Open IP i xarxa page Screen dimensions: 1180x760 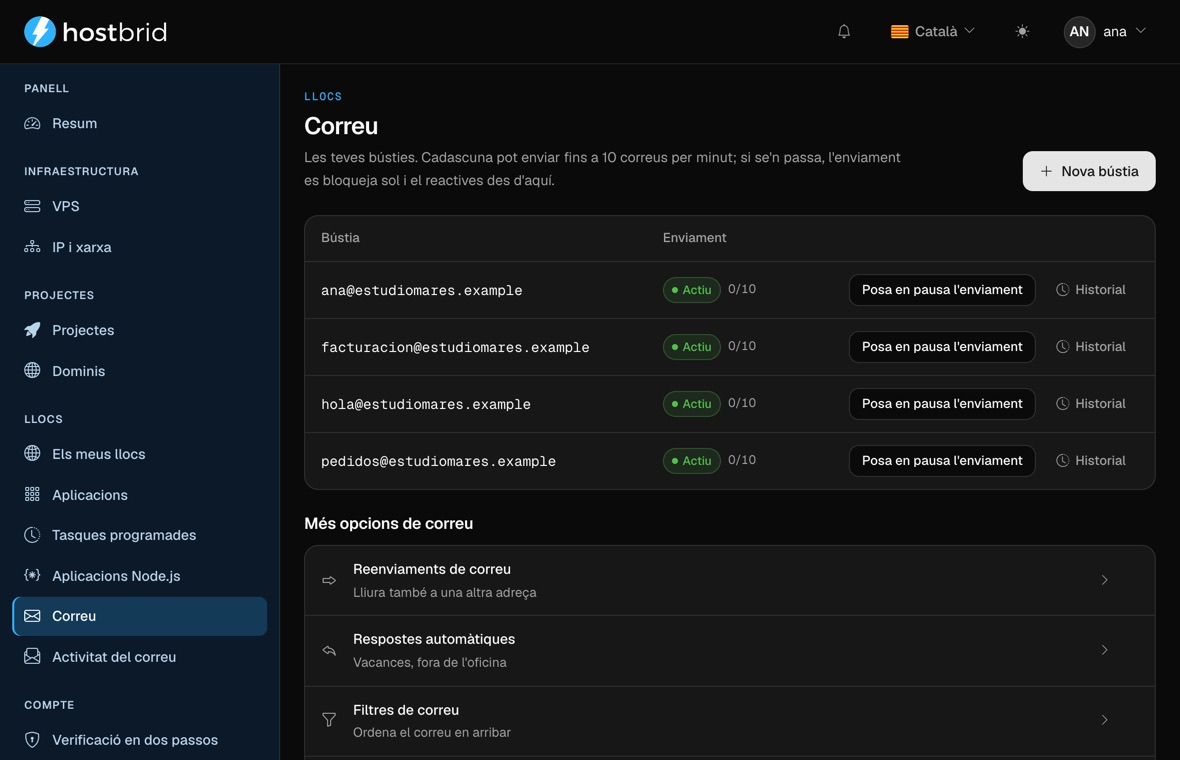tap(140, 247)
